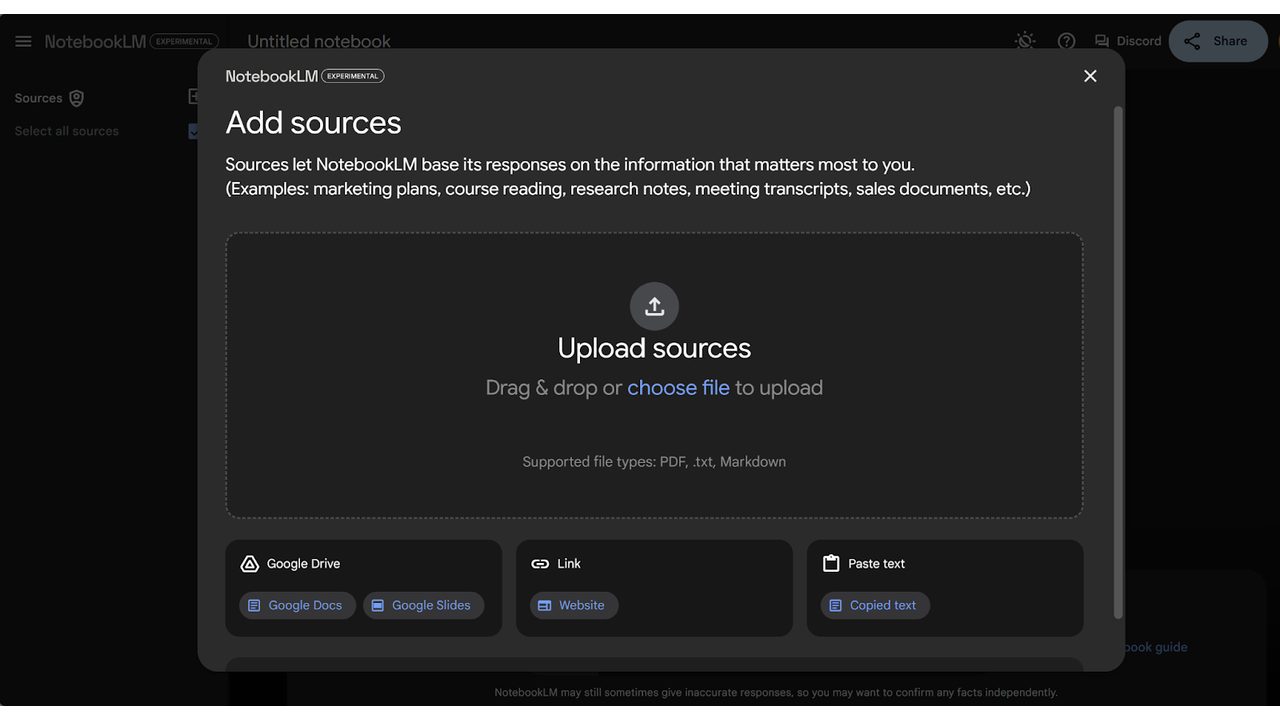Click the Sources shield icon
The image size is (1280, 720).
coord(77,98)
